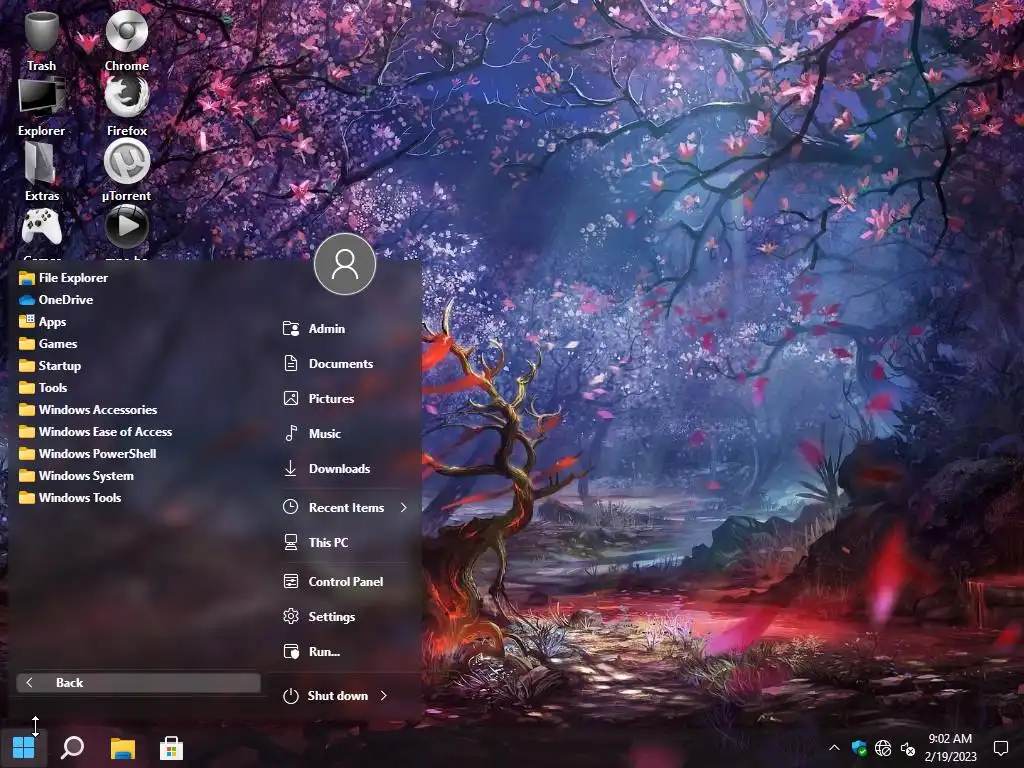Go Back to the main start menu
The width and height of the screenshot is (1024, 768).
click(x=138, y=682)
